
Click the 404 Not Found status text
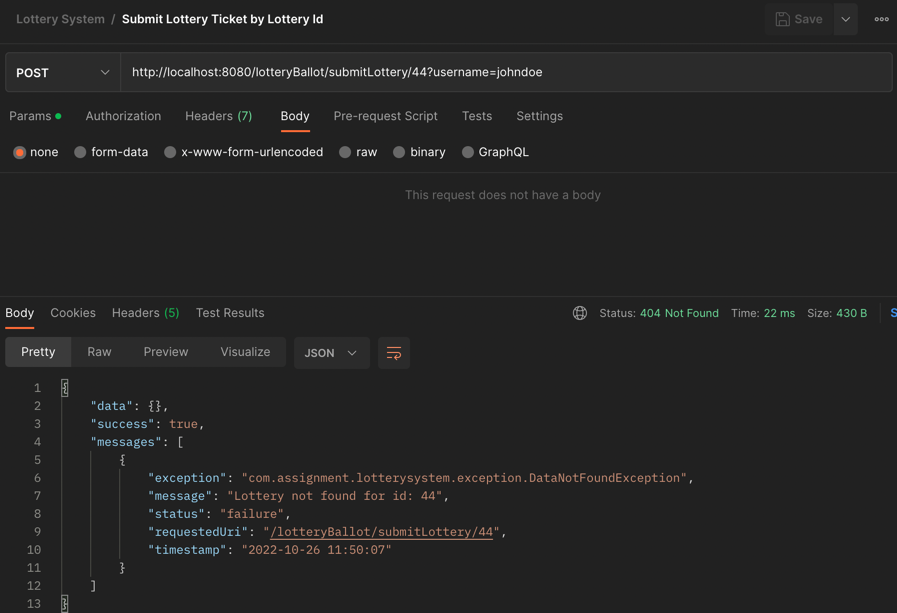(x=679, y=313)
